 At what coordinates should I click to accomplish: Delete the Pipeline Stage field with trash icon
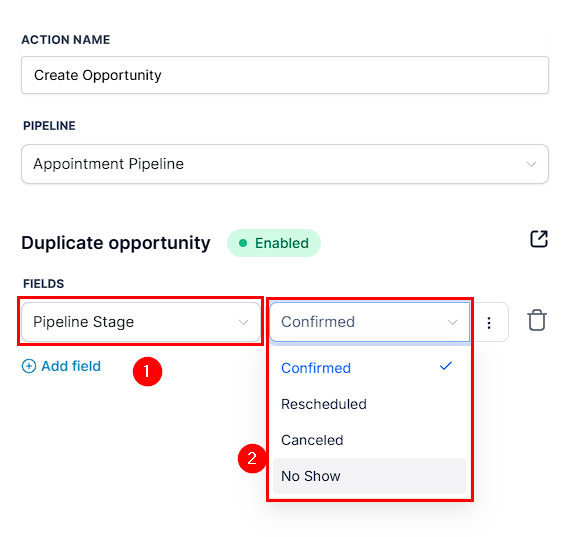[x=537, y=320]
